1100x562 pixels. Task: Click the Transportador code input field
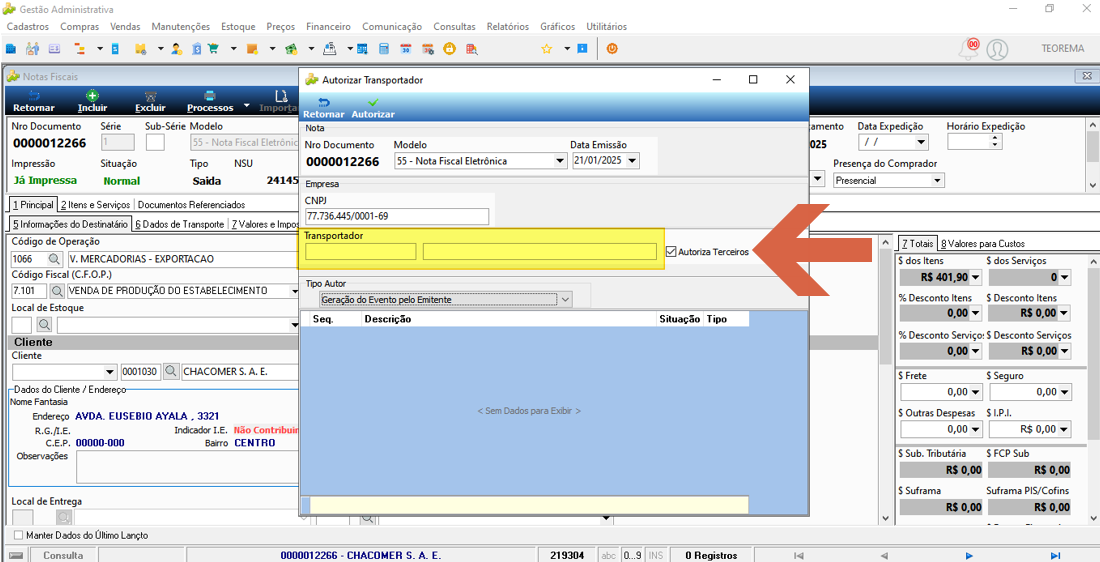pos(361,251)
